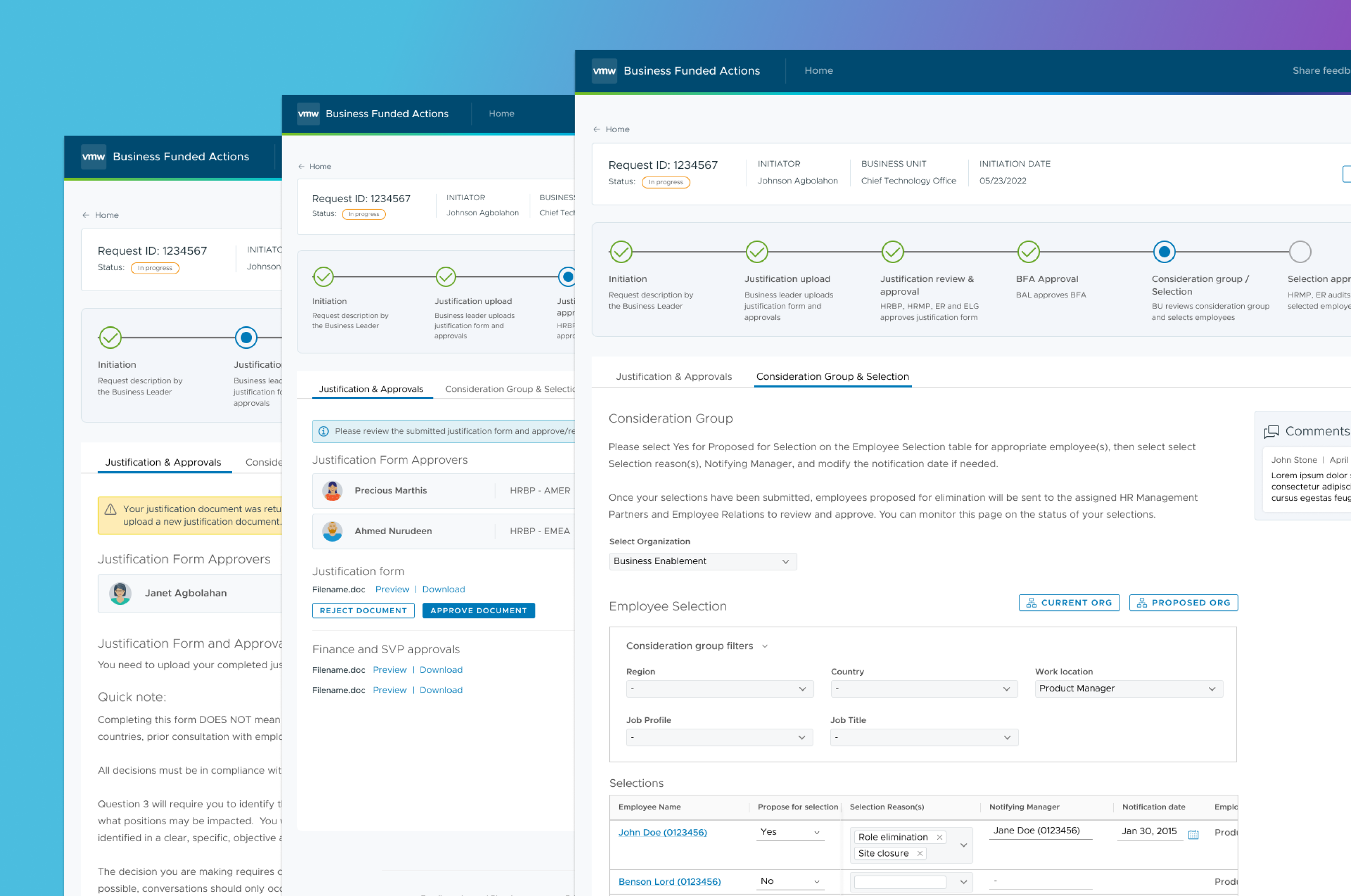The image size is (1351, 896).
Task: Switch to Justification & Approvals tab in front window
Action: (674, 376)
